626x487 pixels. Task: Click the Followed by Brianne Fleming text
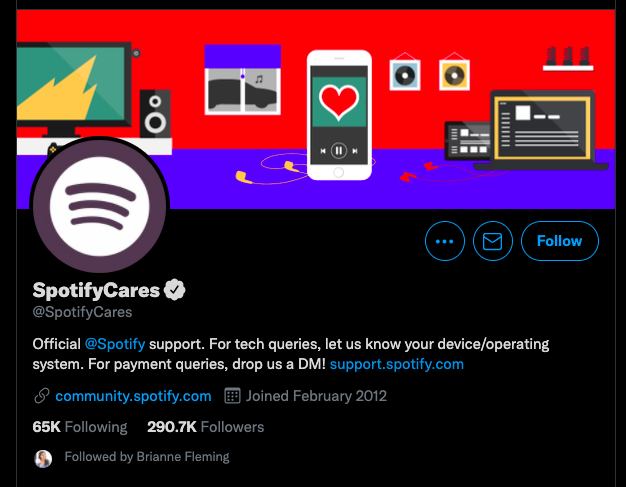coord(147,457)
